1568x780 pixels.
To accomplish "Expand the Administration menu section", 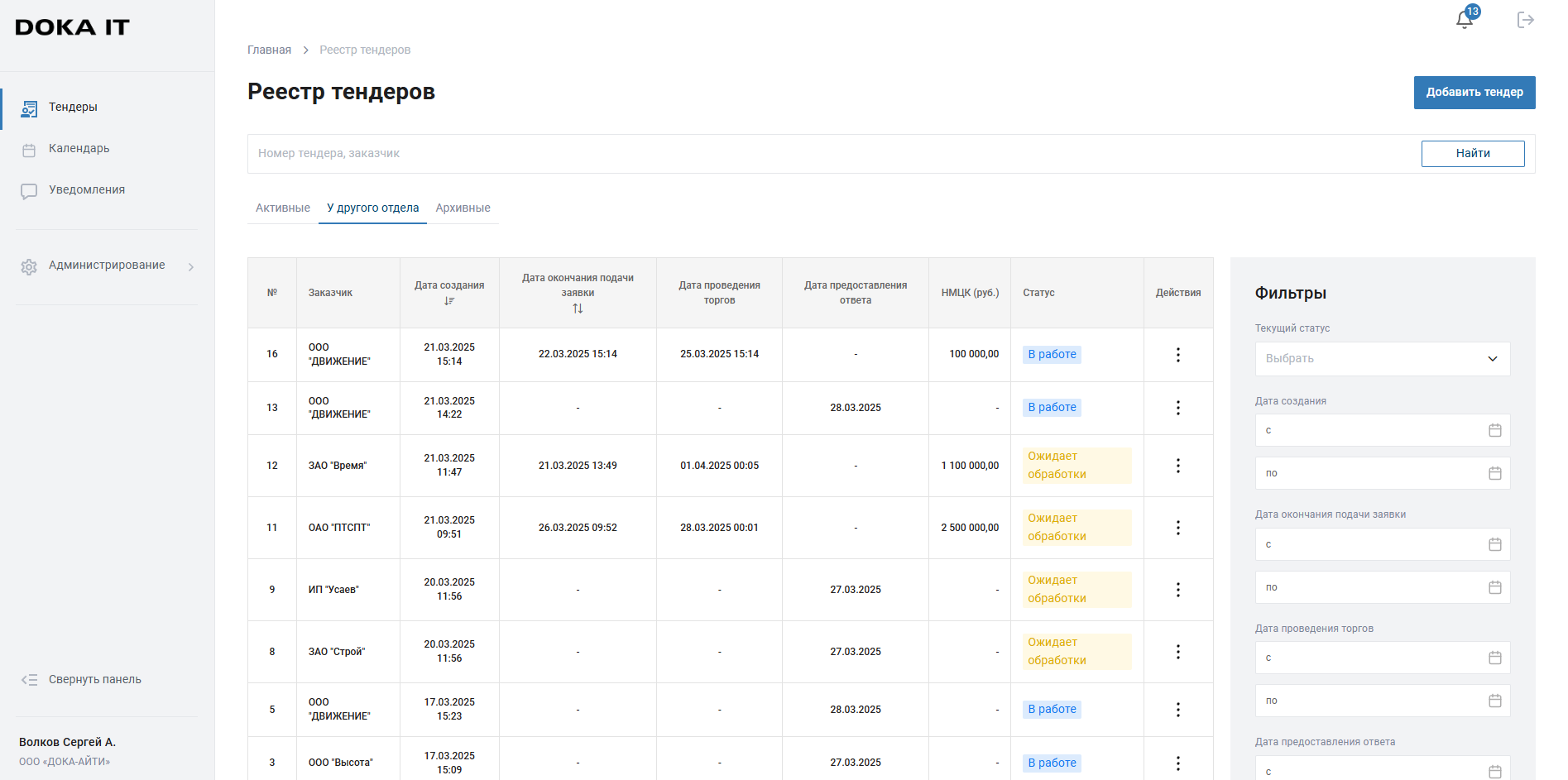I will 107,266.
